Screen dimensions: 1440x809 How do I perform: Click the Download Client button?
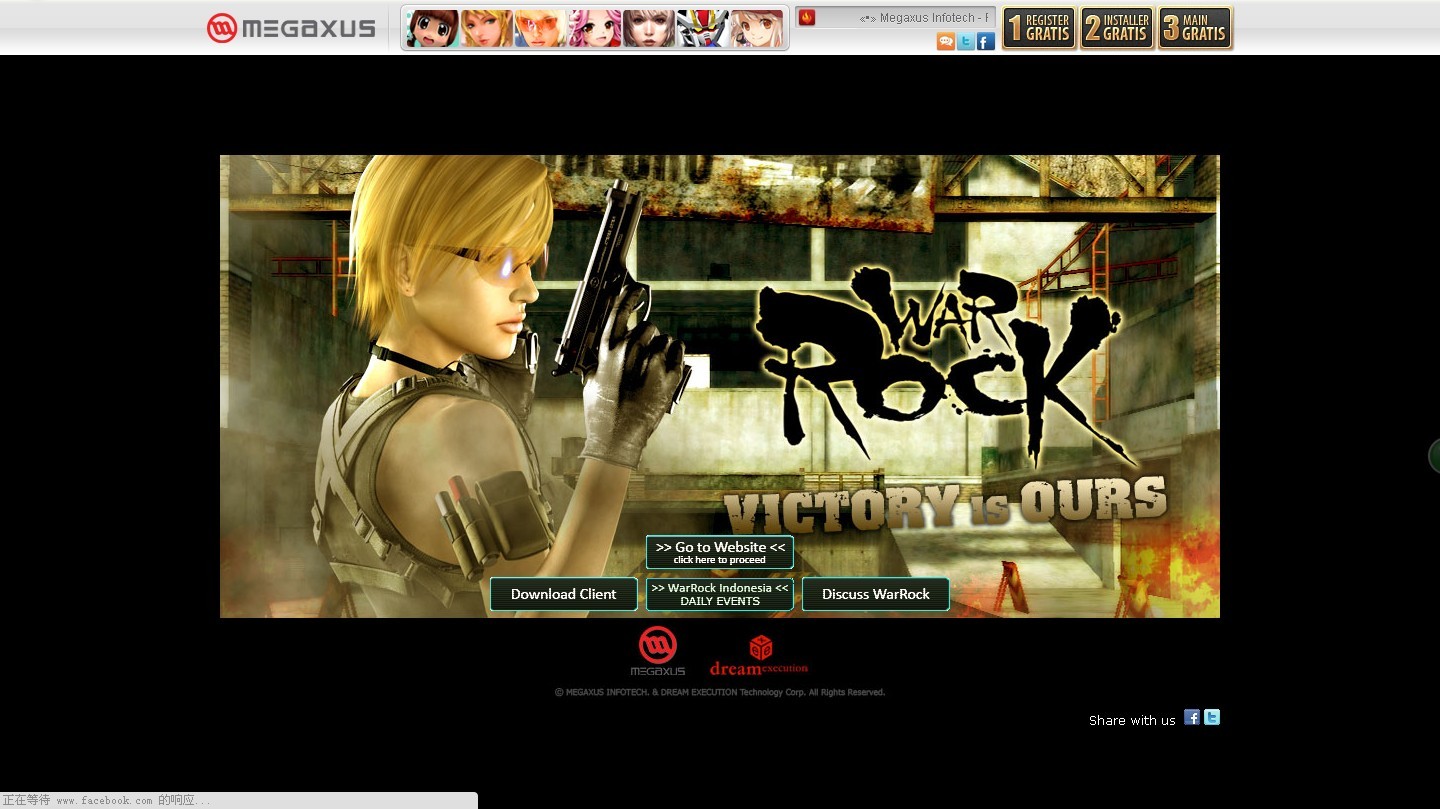pyautogui.click(x=564, y=594)
